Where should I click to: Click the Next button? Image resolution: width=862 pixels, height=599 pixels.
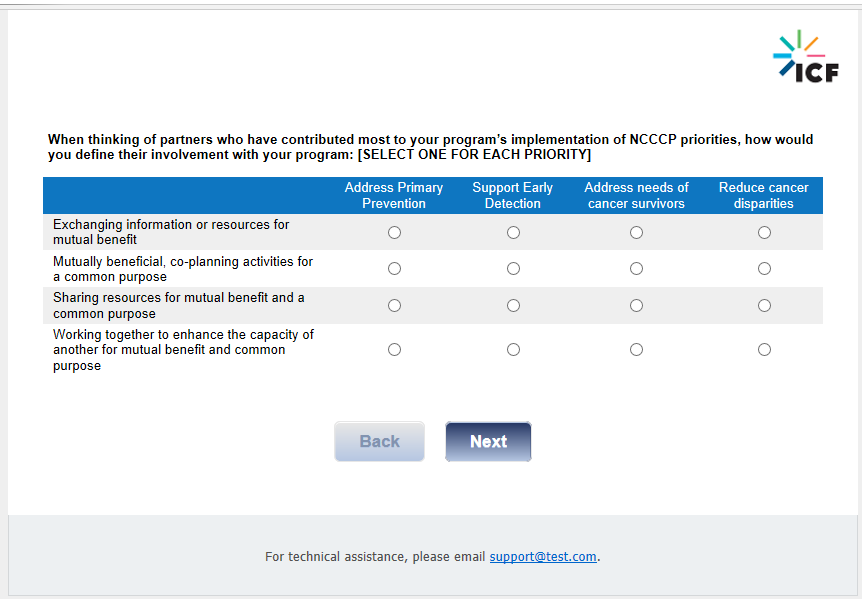click(x=488, y=442)
